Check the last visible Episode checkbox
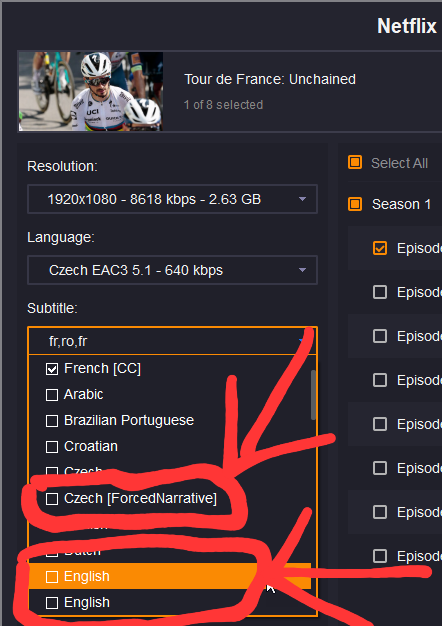The height and width of the screenshot is (626, 442). pyautogui.click(x=380, y=556)
